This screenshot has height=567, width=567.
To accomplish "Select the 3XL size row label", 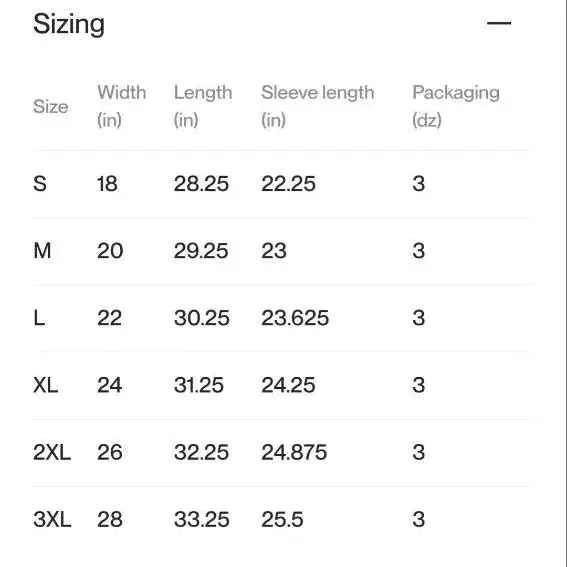I will coord(52,520).
